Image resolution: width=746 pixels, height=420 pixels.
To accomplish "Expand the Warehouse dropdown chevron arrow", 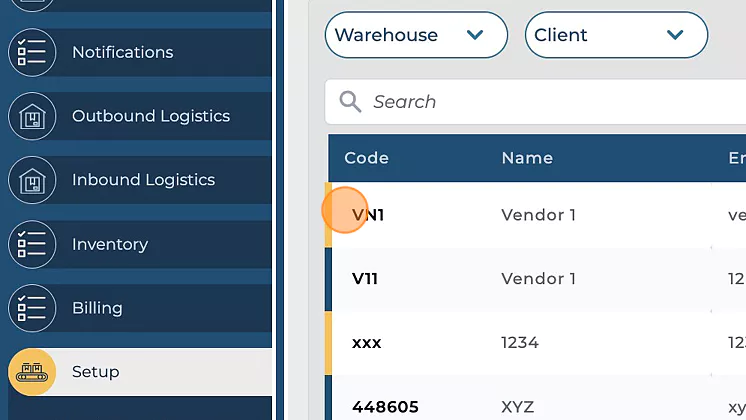I will pos(475,35).
